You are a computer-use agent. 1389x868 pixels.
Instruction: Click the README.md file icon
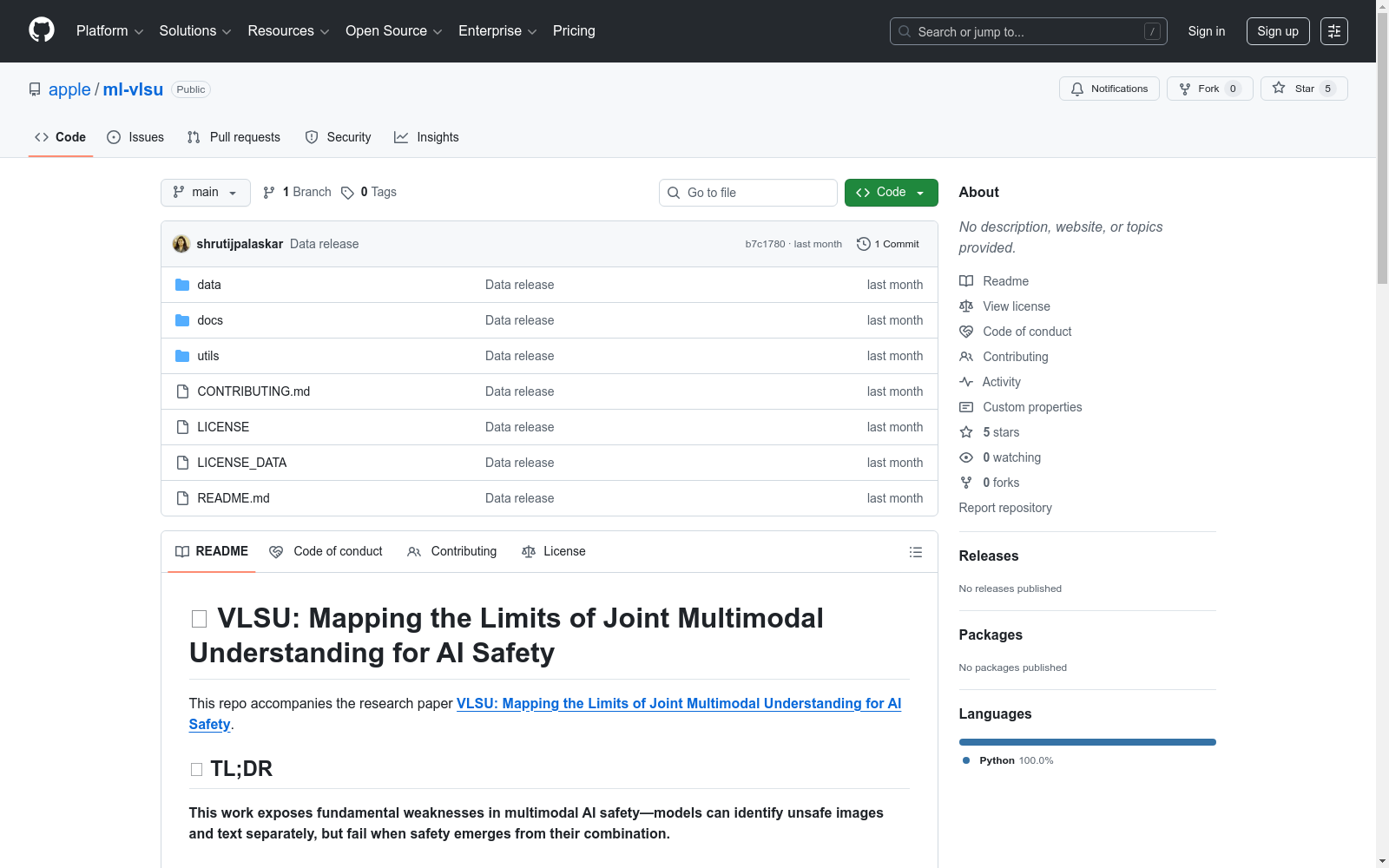click(182, 498)
